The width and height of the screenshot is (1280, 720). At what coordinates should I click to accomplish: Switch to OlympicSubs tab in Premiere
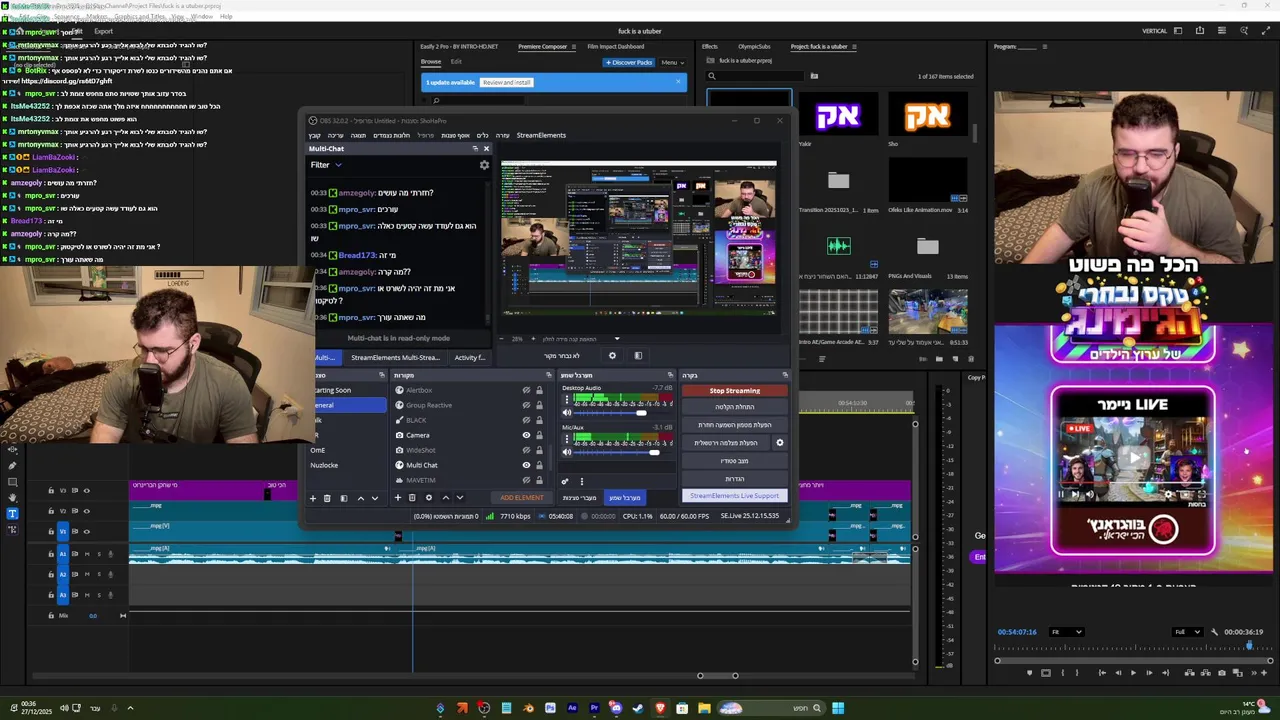point(754,47)
